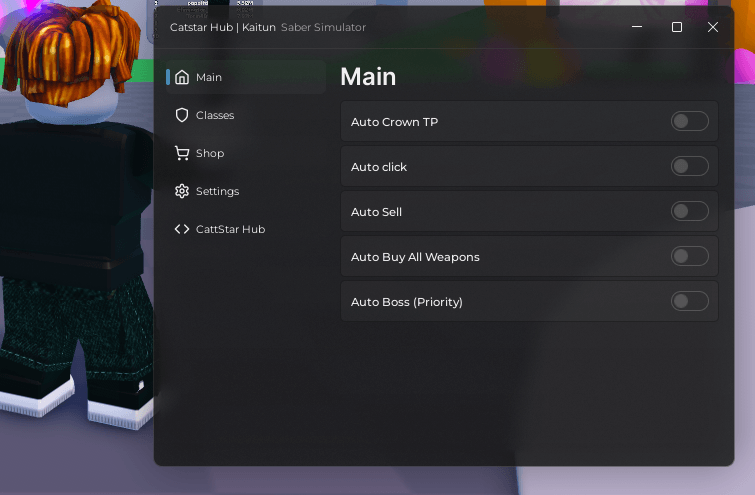Screen dimensions: 755x495
Task: Open the Shop tab label
Action: tap(210, 153)
